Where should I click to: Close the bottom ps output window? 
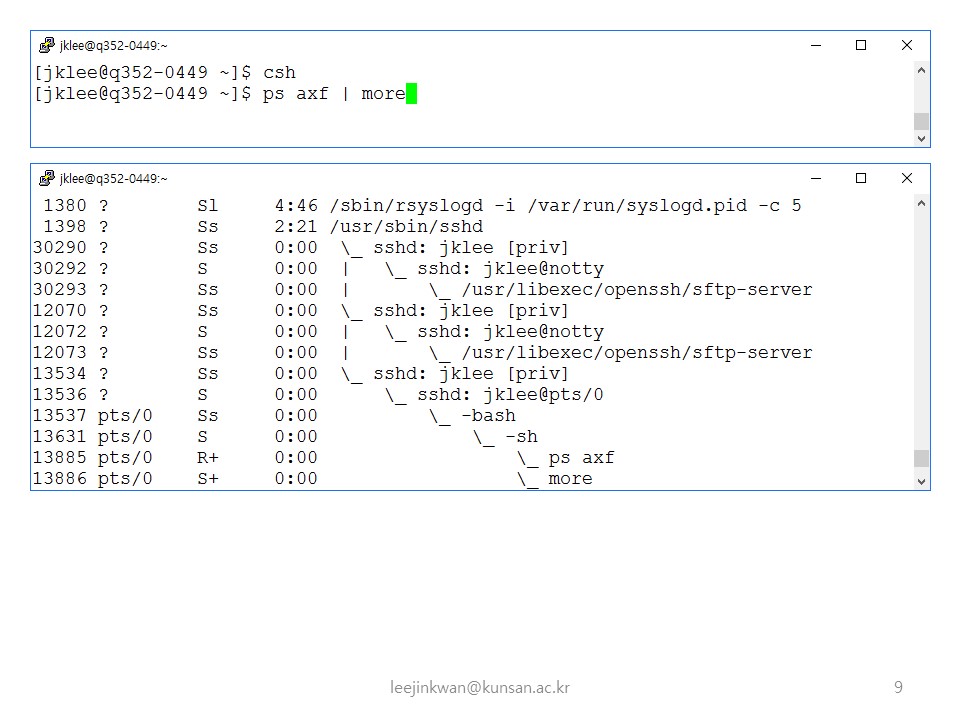click(x=907, y=178)
